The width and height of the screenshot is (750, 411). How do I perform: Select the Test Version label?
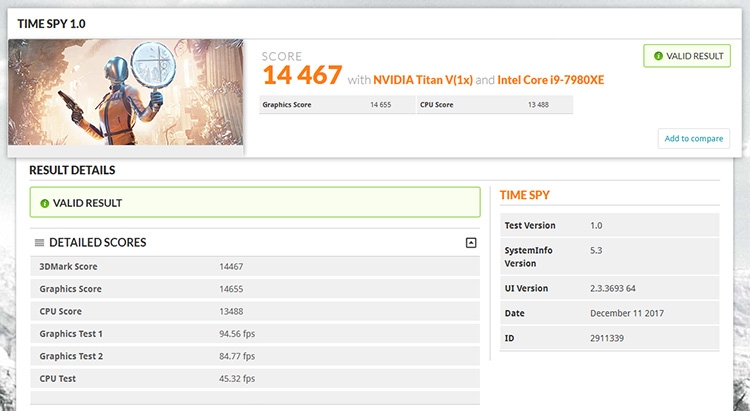pos(530,225)
